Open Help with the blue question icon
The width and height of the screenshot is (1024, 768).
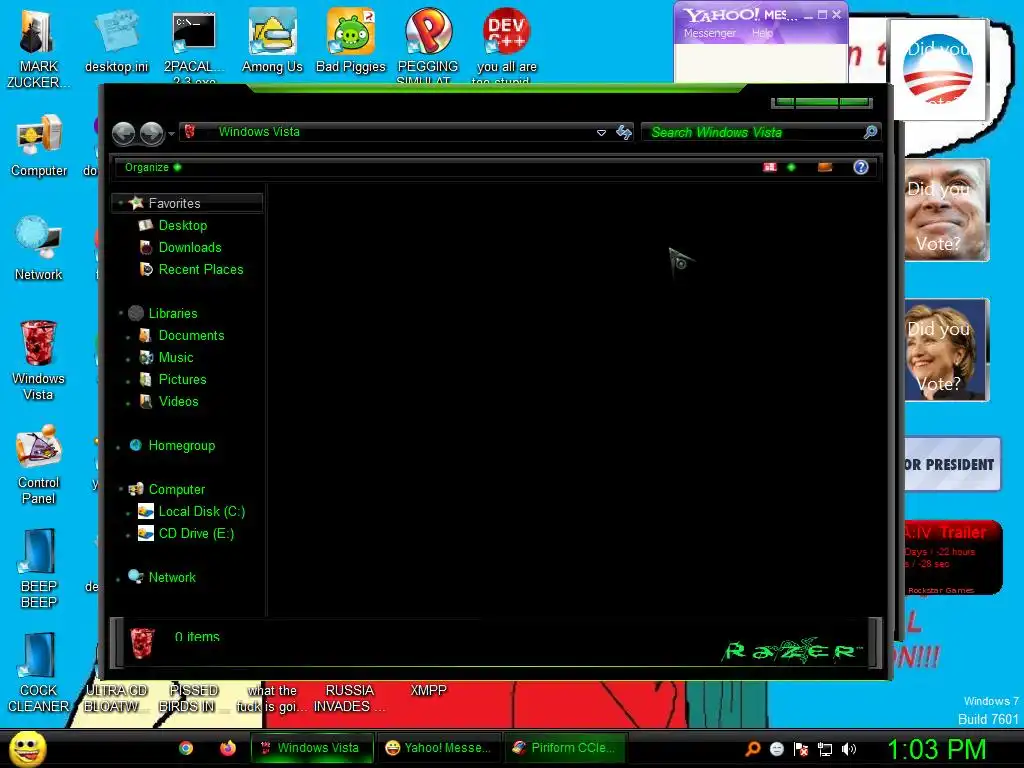861,167
